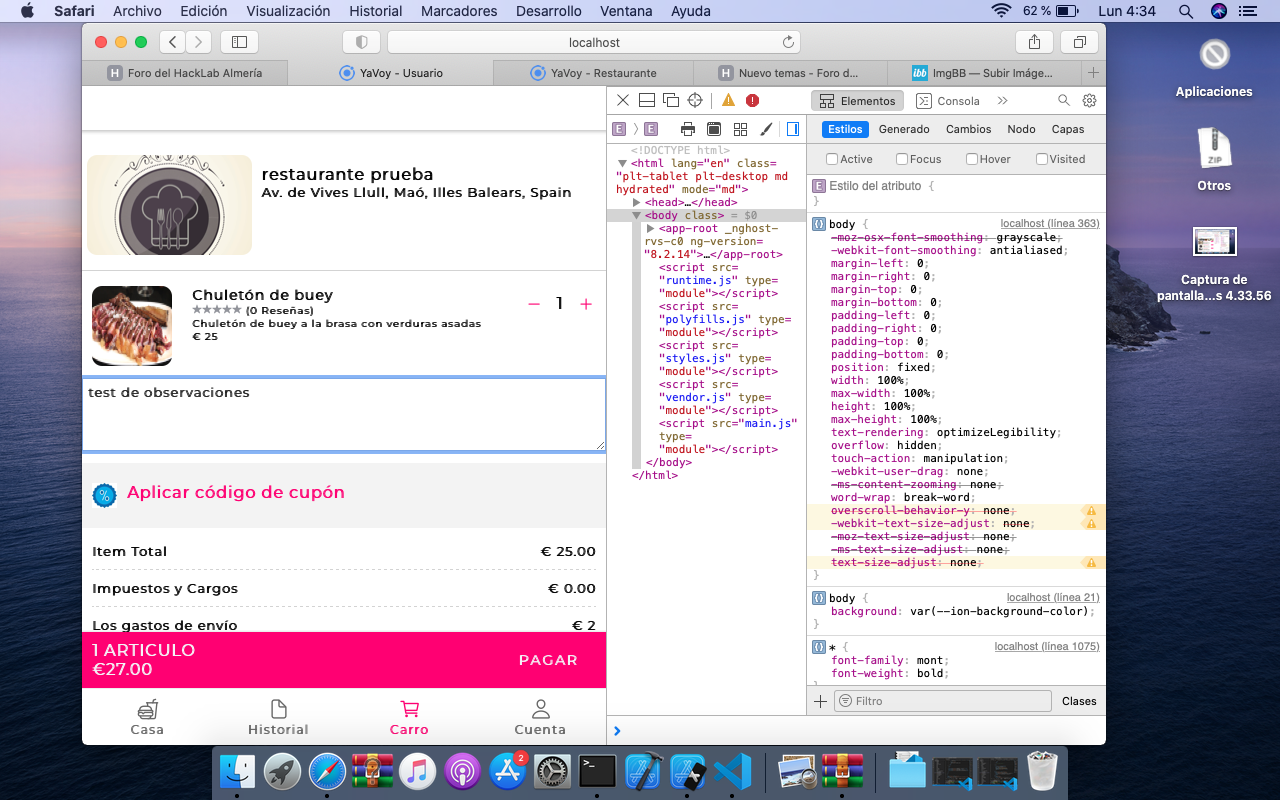Detach inspector into separate window
This screenshot has height=800, width=1280.
[x=671, y=100]
